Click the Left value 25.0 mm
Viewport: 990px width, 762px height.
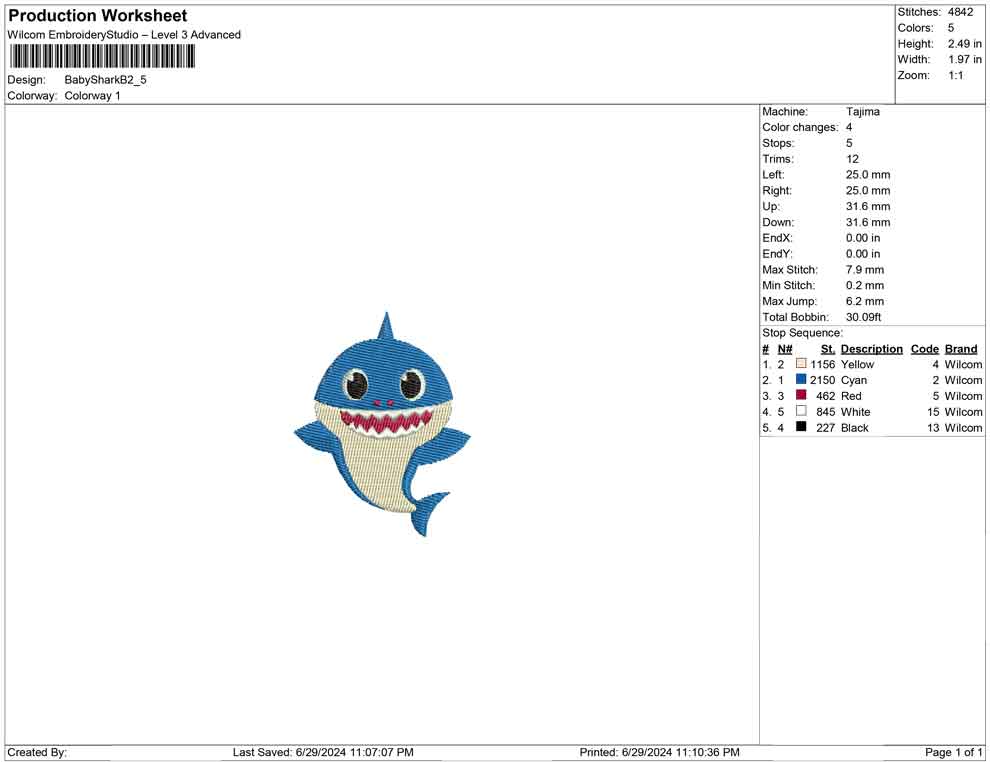[868, 175]
